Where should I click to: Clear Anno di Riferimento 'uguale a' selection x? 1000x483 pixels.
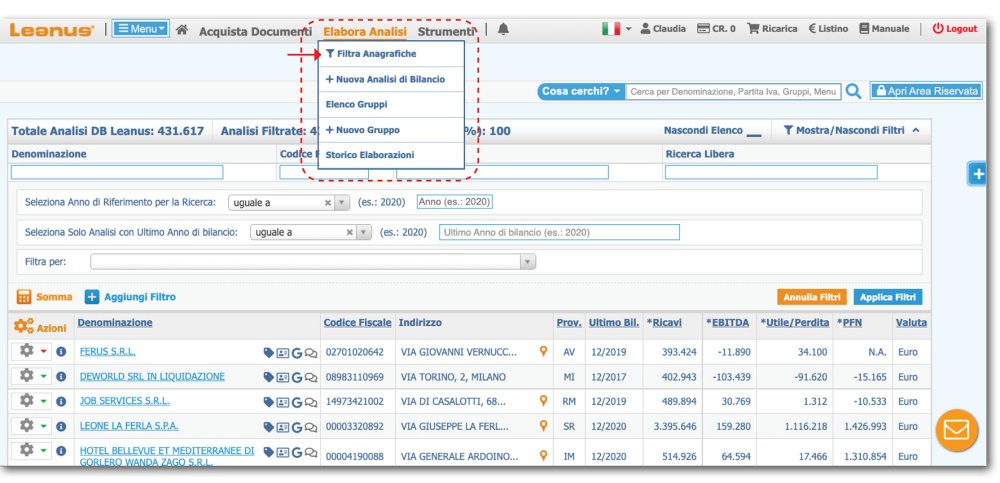[328, 202]
